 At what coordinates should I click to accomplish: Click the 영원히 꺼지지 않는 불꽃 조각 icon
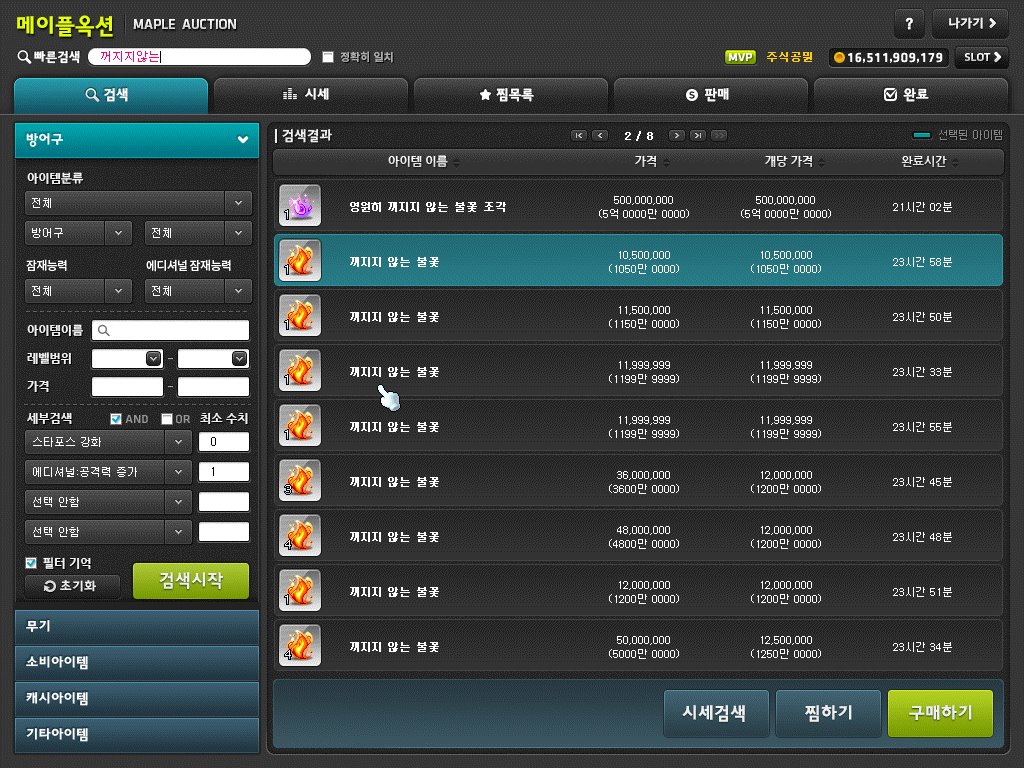tap(300, 206)
